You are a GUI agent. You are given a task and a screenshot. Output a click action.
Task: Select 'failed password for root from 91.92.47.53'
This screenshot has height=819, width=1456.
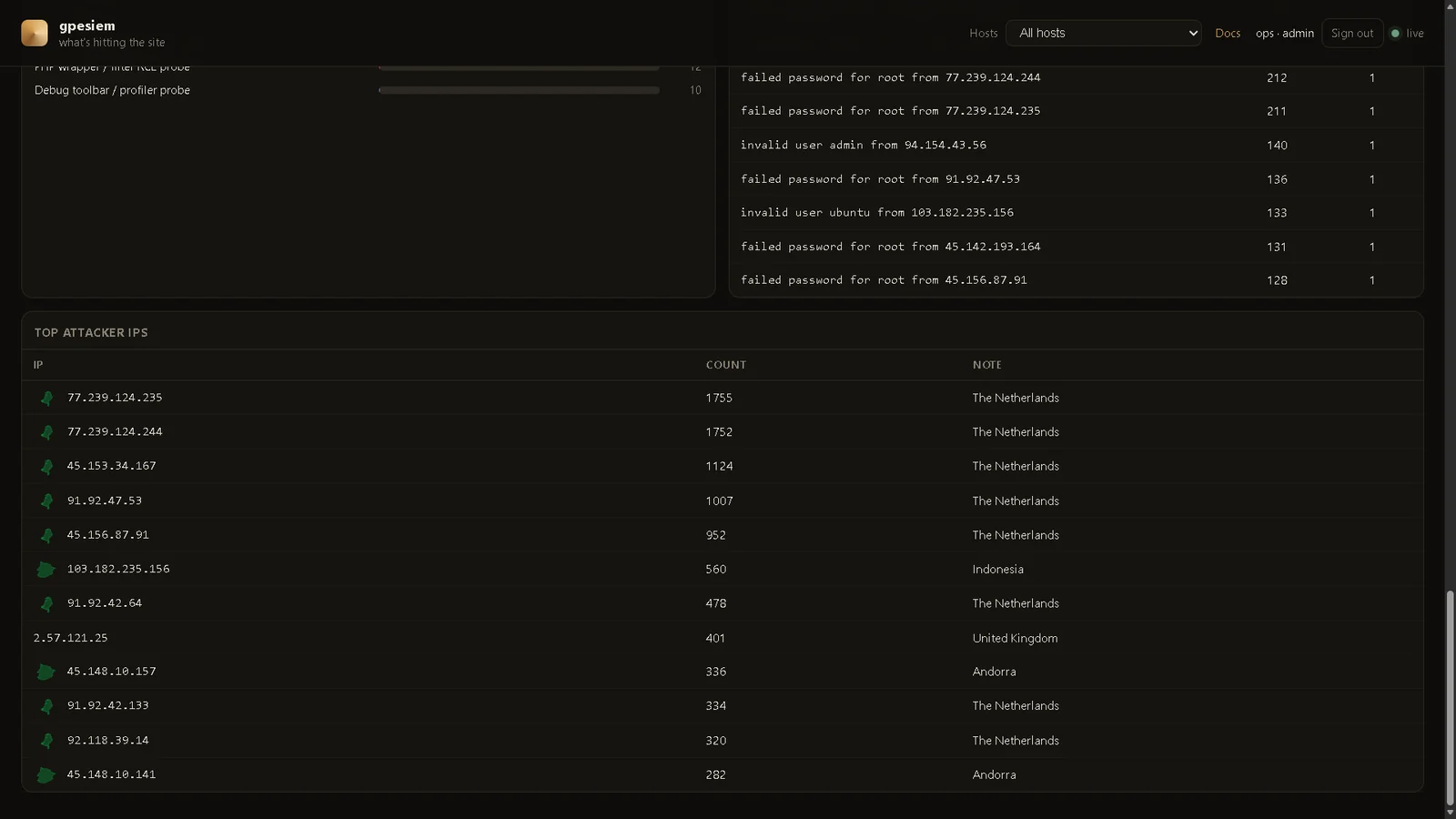880,179
